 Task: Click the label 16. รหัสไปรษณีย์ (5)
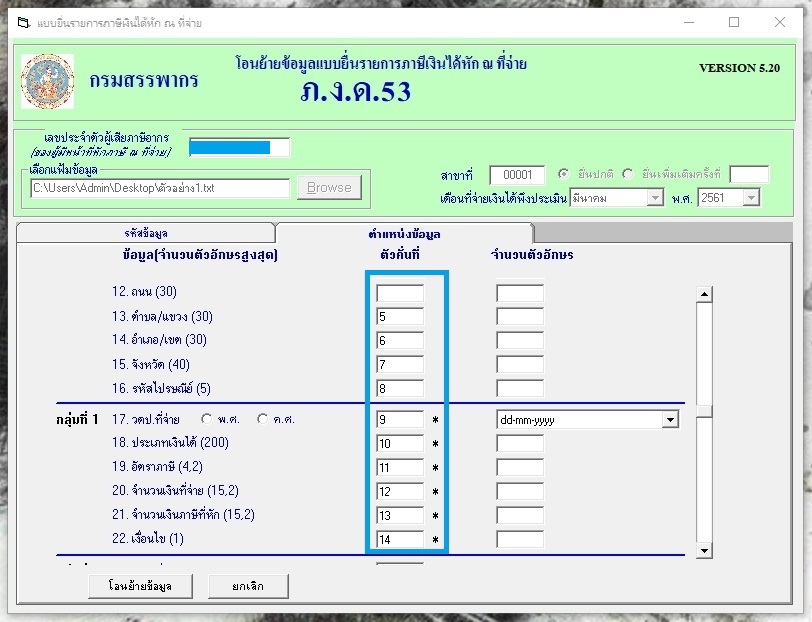[161, 388]
